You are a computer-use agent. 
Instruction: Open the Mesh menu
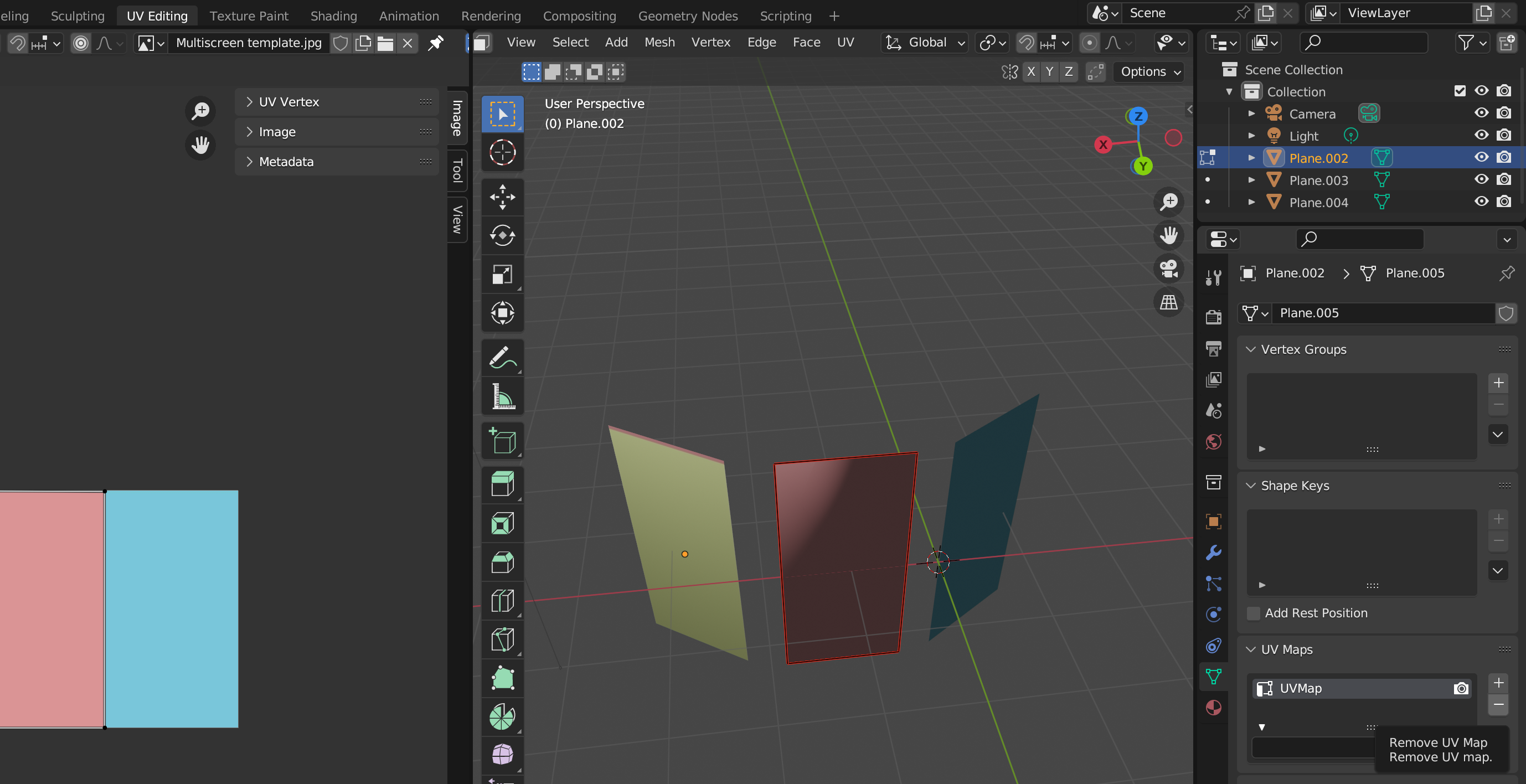tap(659, 43)
